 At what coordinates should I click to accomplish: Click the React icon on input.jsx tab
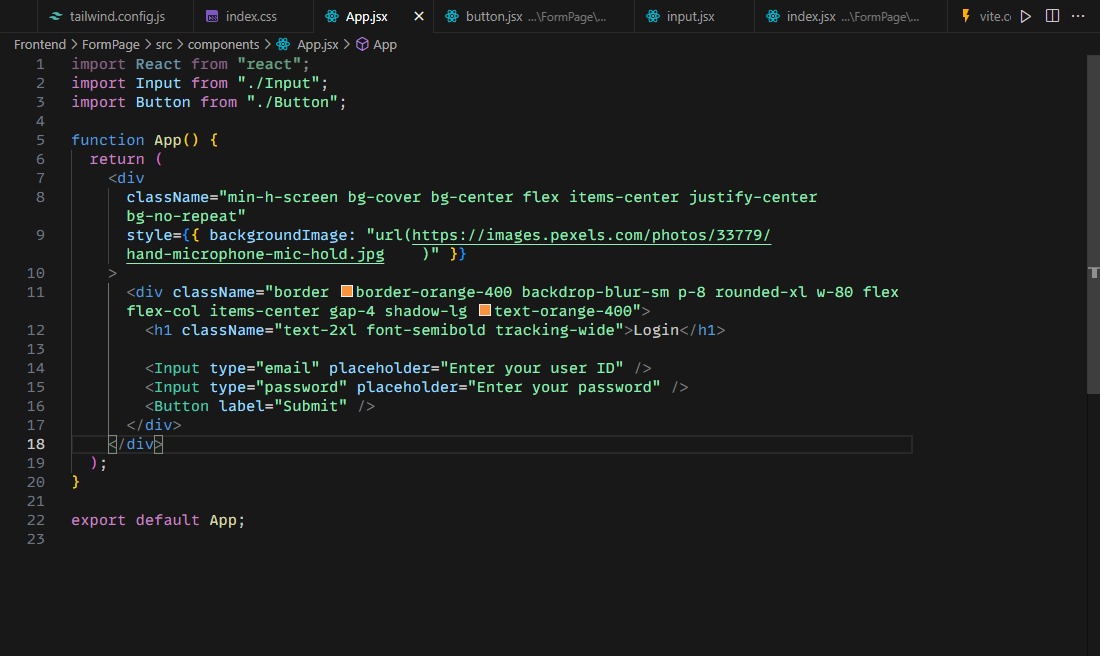click(652, 16)
